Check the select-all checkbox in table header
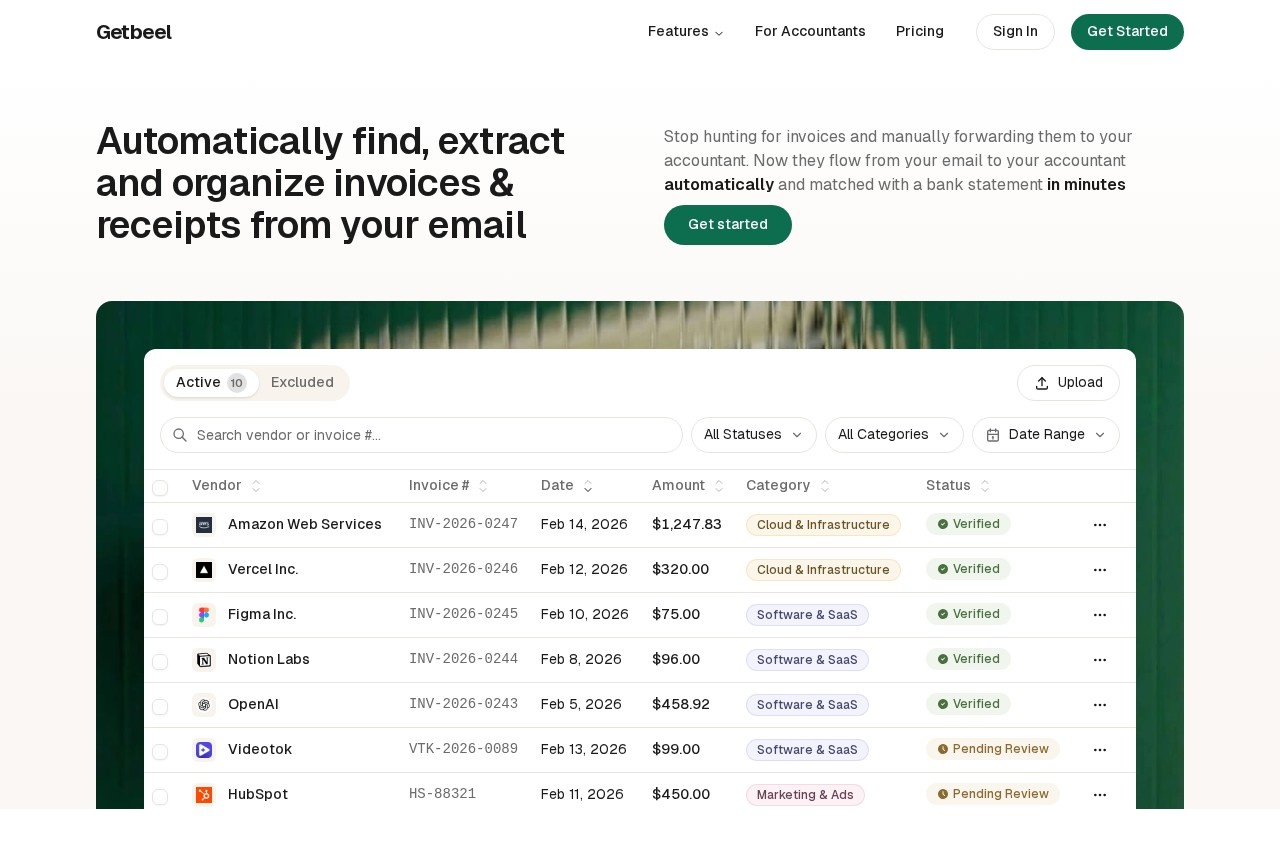 [160, 488]
